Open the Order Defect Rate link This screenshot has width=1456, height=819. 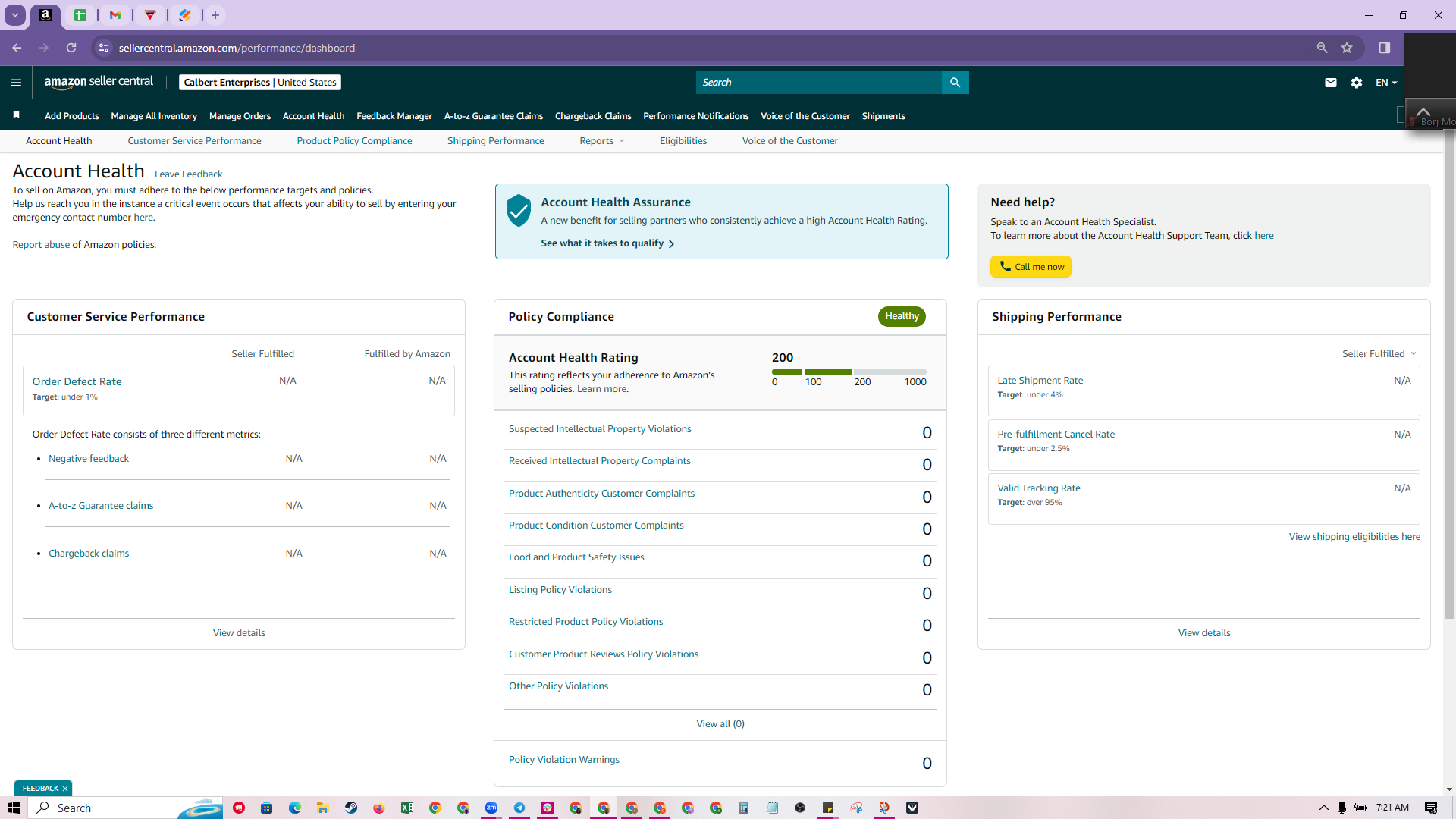pos(77,381)
